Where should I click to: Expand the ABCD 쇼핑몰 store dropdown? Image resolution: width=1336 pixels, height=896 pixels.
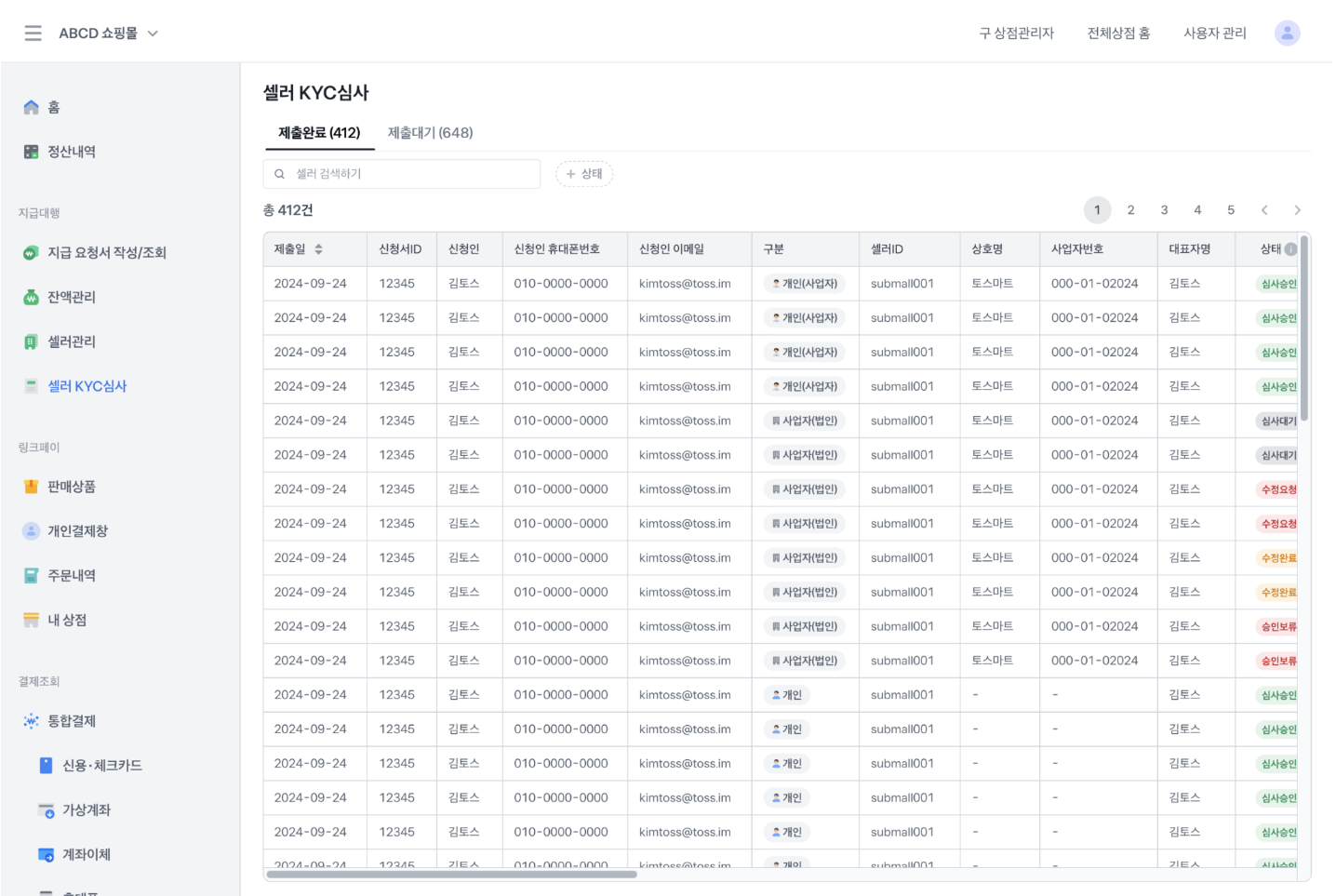pos(153,33)
